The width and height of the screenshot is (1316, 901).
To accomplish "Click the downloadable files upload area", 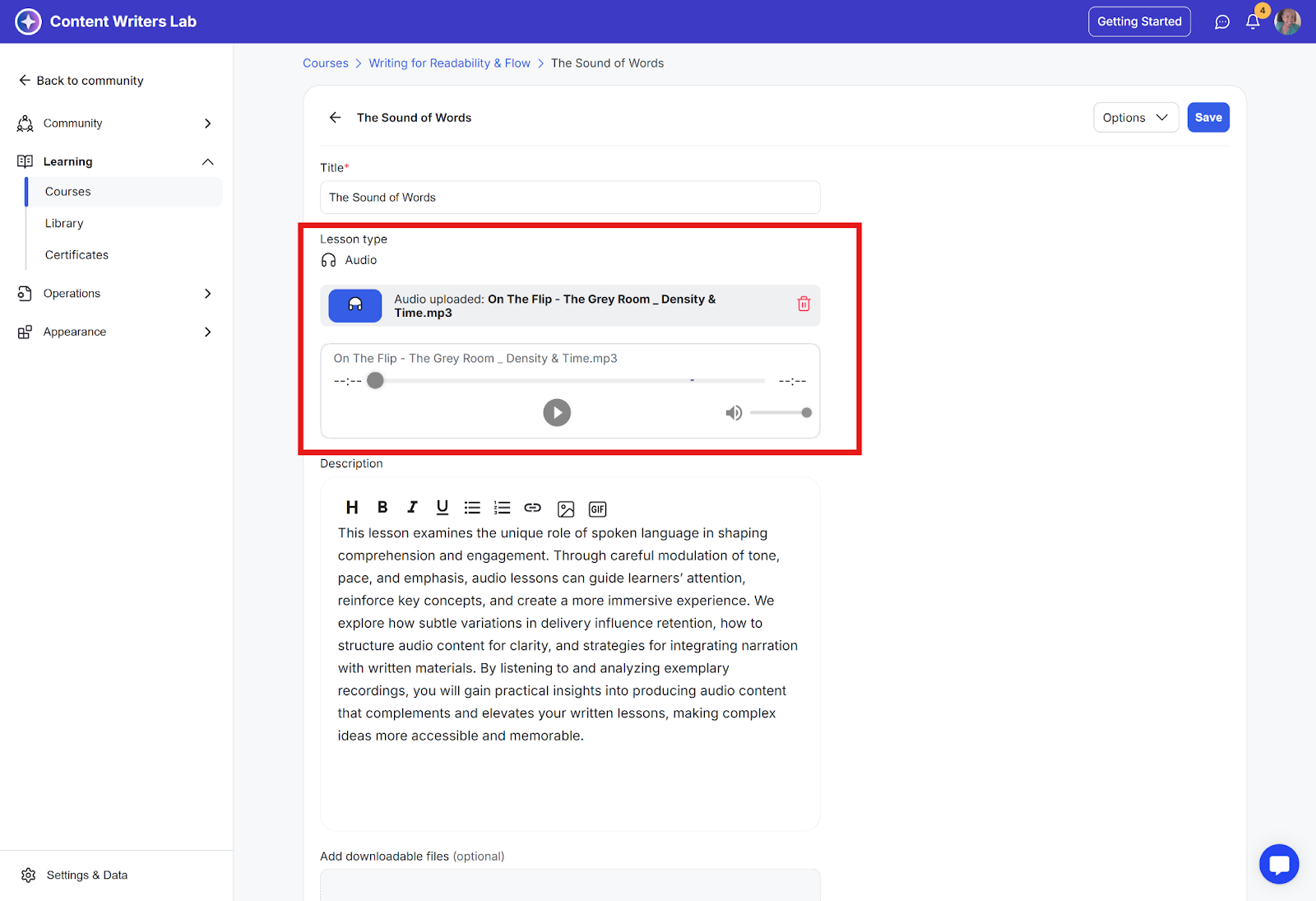I will pos(570,885).
